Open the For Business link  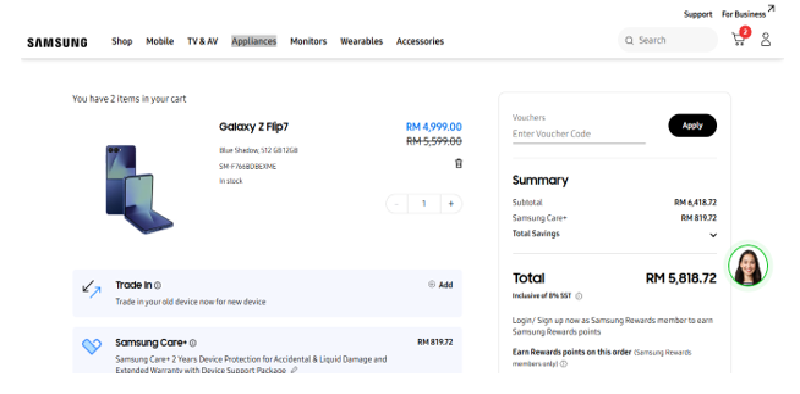(747, 13)
